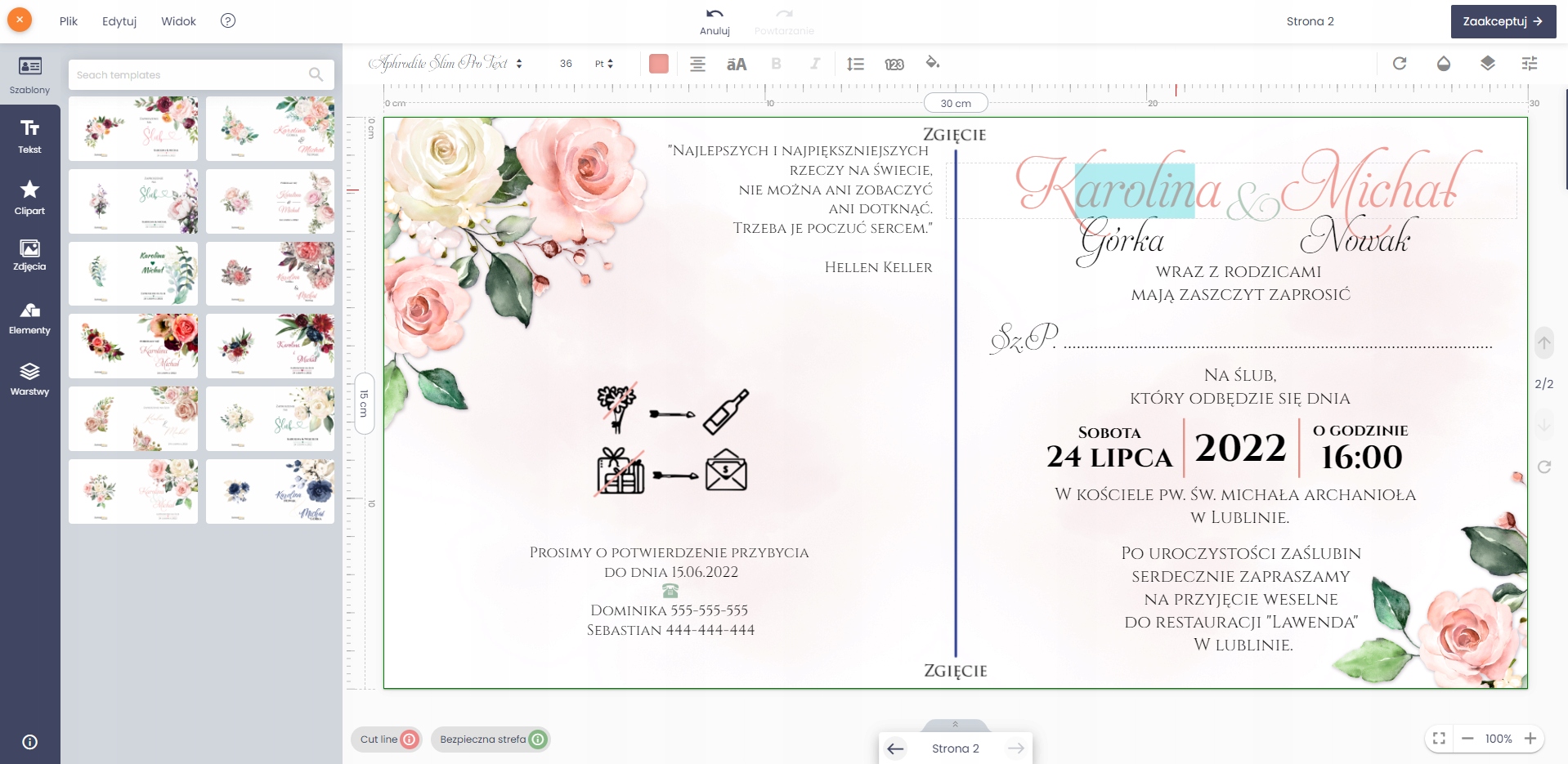Viewport: 1568px width, 764px height.
Task: Open the pink text color swatch
Action: coord(658,64)
